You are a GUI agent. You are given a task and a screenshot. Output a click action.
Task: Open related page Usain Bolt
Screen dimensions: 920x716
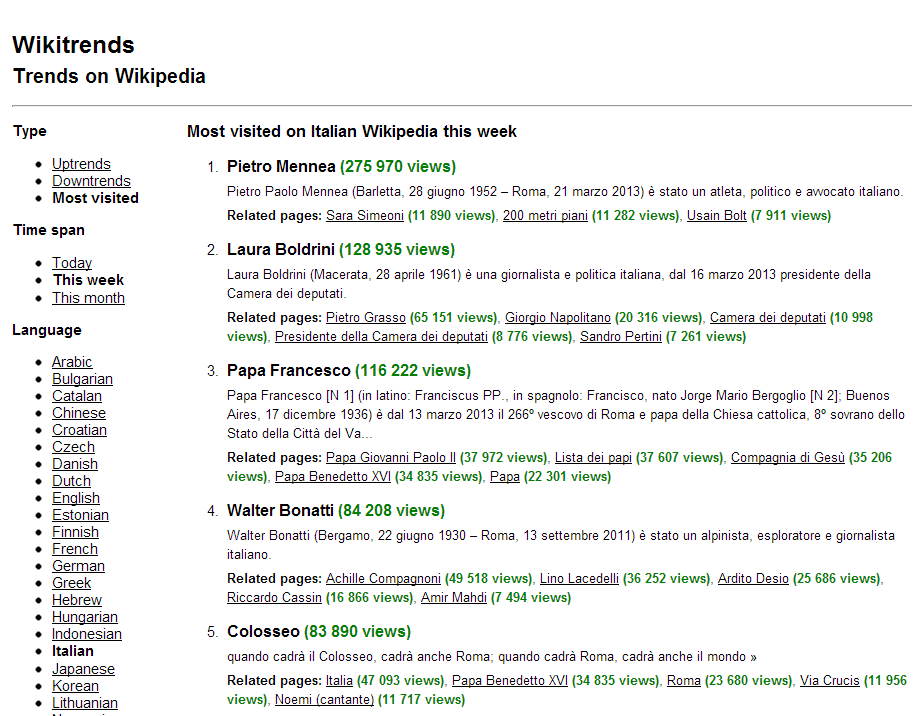(716, 215)
